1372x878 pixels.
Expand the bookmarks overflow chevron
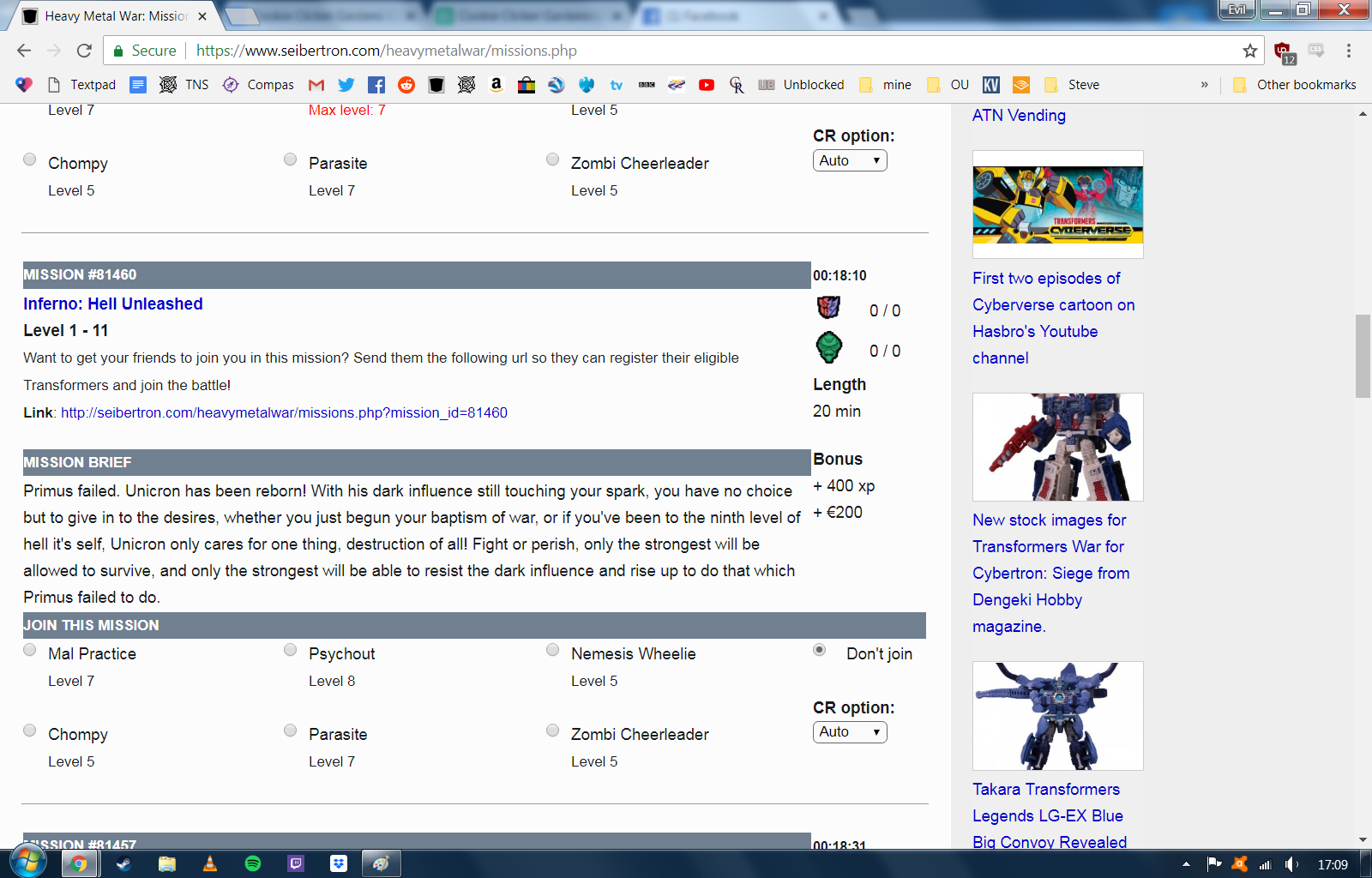[x=1205, y=85]
